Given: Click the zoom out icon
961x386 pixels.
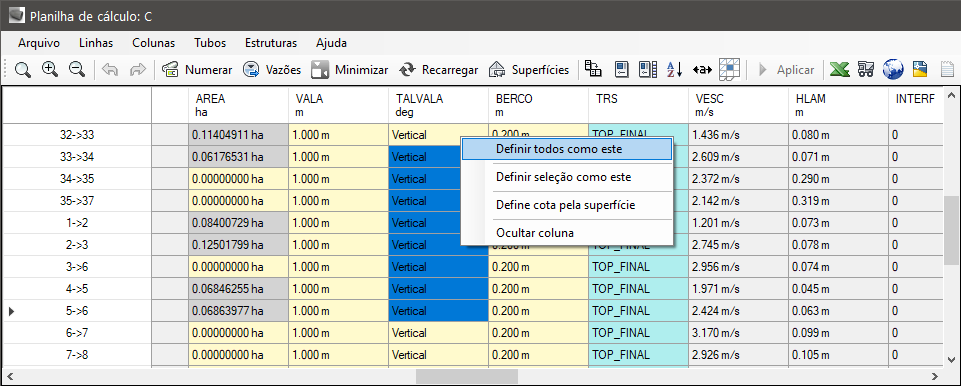Looking at the screenshot, I should coord(77,70).
